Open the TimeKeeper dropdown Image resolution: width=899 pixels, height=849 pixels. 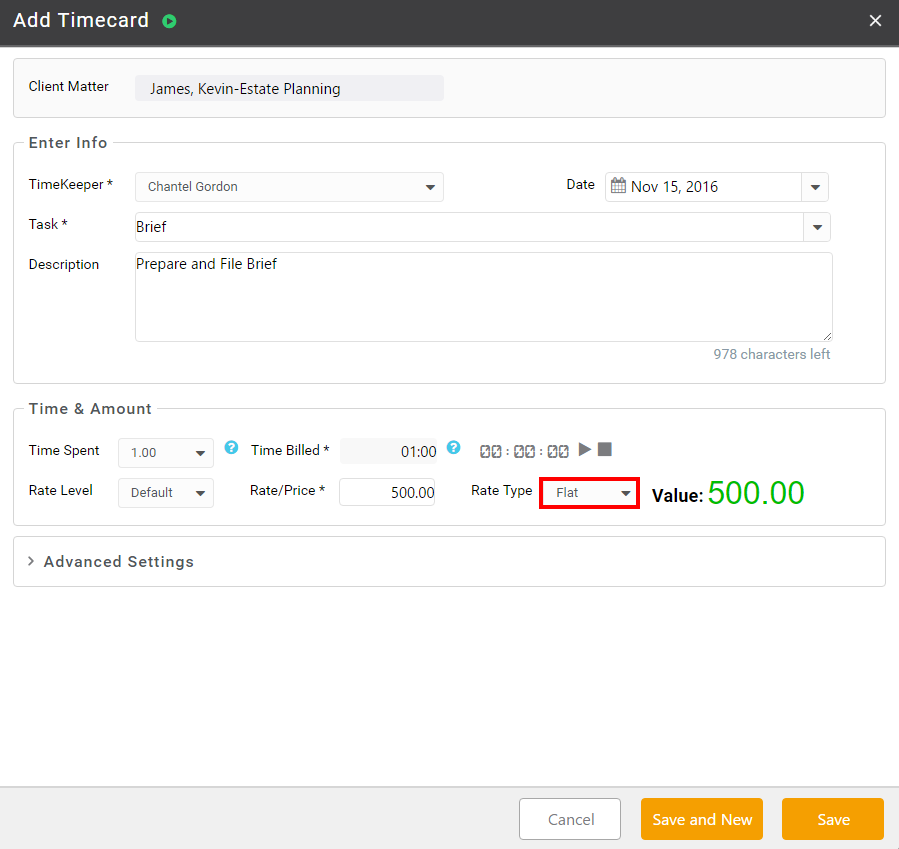(289, 187)
